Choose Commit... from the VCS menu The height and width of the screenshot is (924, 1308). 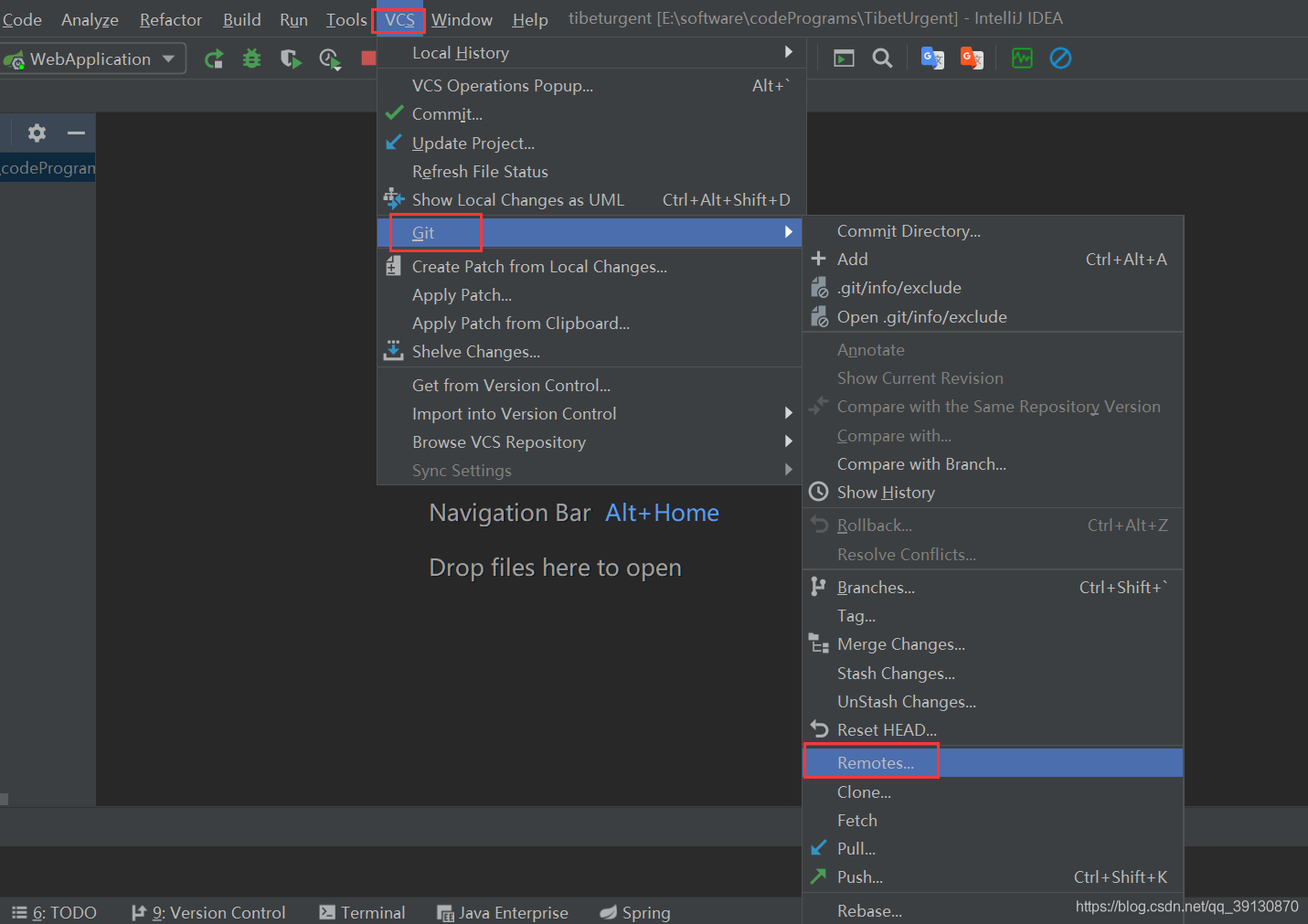[x=591, y=114]
